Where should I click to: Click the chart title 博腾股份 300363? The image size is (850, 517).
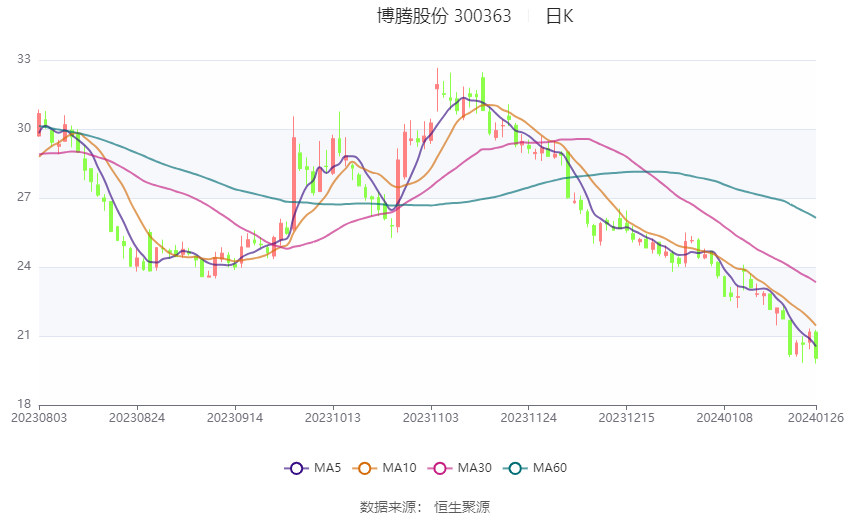[444, 16]
